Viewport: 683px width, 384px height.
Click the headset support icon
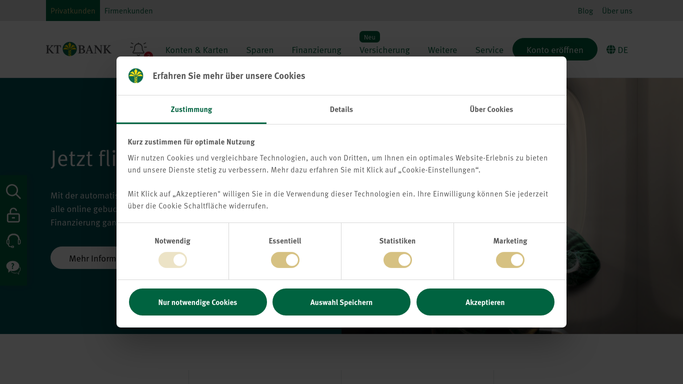(13, 241)
